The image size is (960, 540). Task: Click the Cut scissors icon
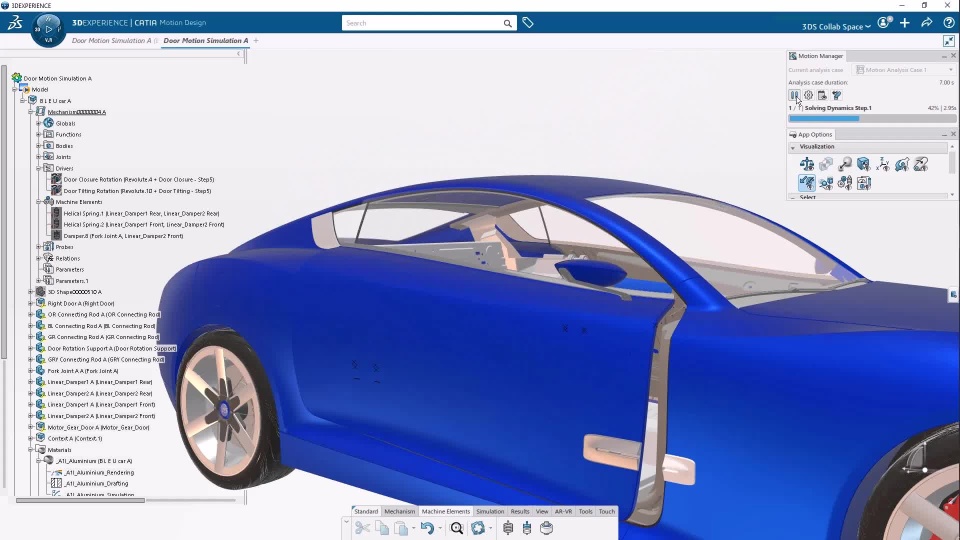point(362,528)
